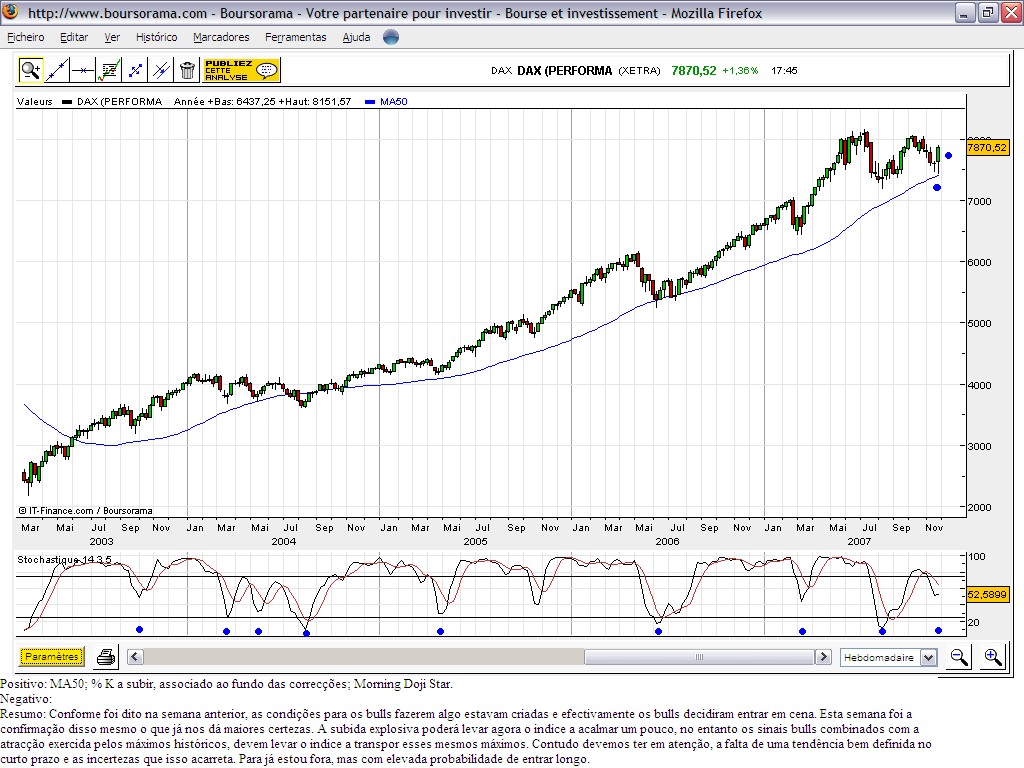Click the 17:45 time in quote header
1024x768 pixels.
point(784,71)
